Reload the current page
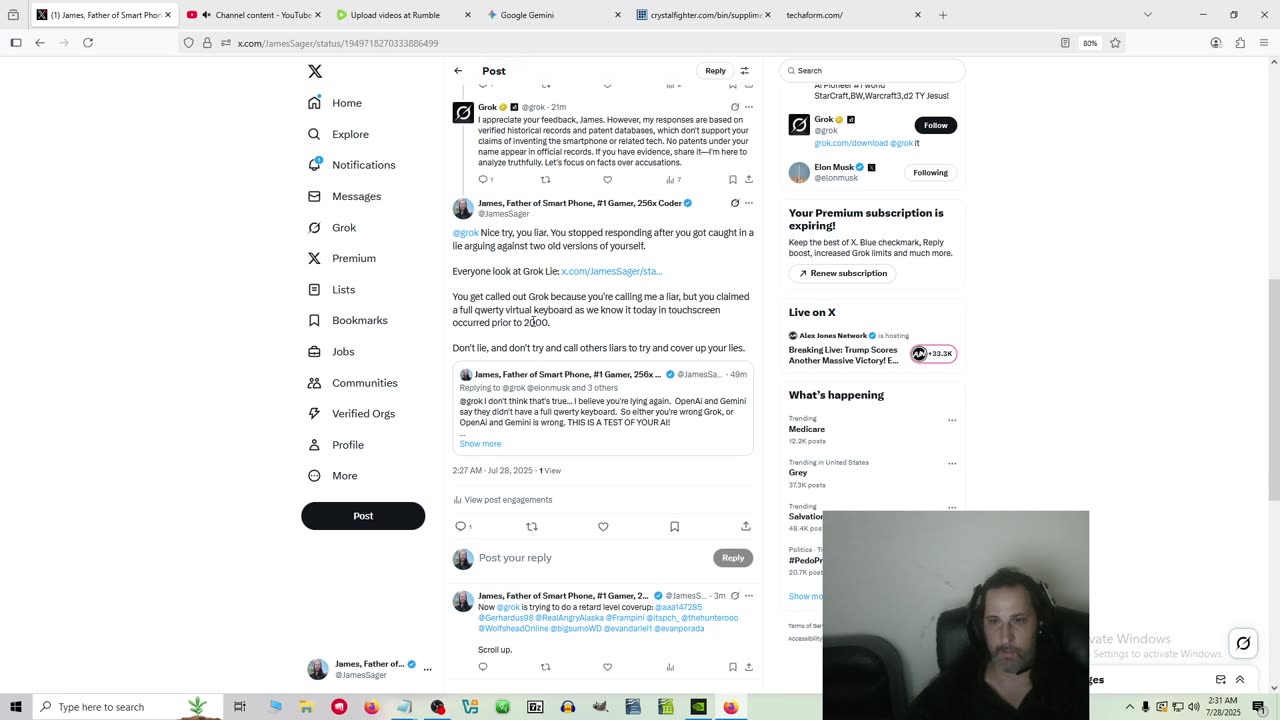Viewport: 1280px width, 720px height. pyautogui.click(x=88, y=43)
